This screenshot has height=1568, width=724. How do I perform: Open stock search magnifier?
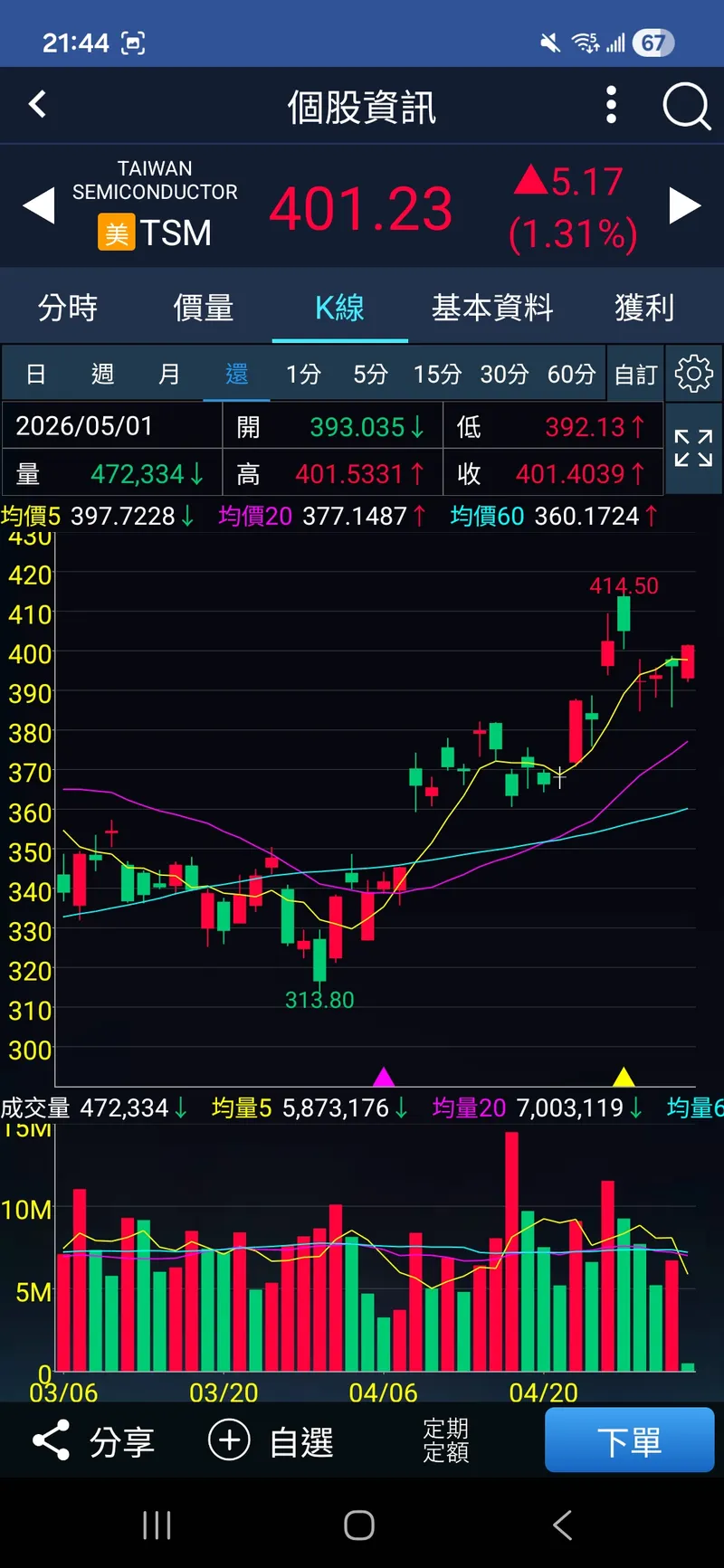pos(686,107)
